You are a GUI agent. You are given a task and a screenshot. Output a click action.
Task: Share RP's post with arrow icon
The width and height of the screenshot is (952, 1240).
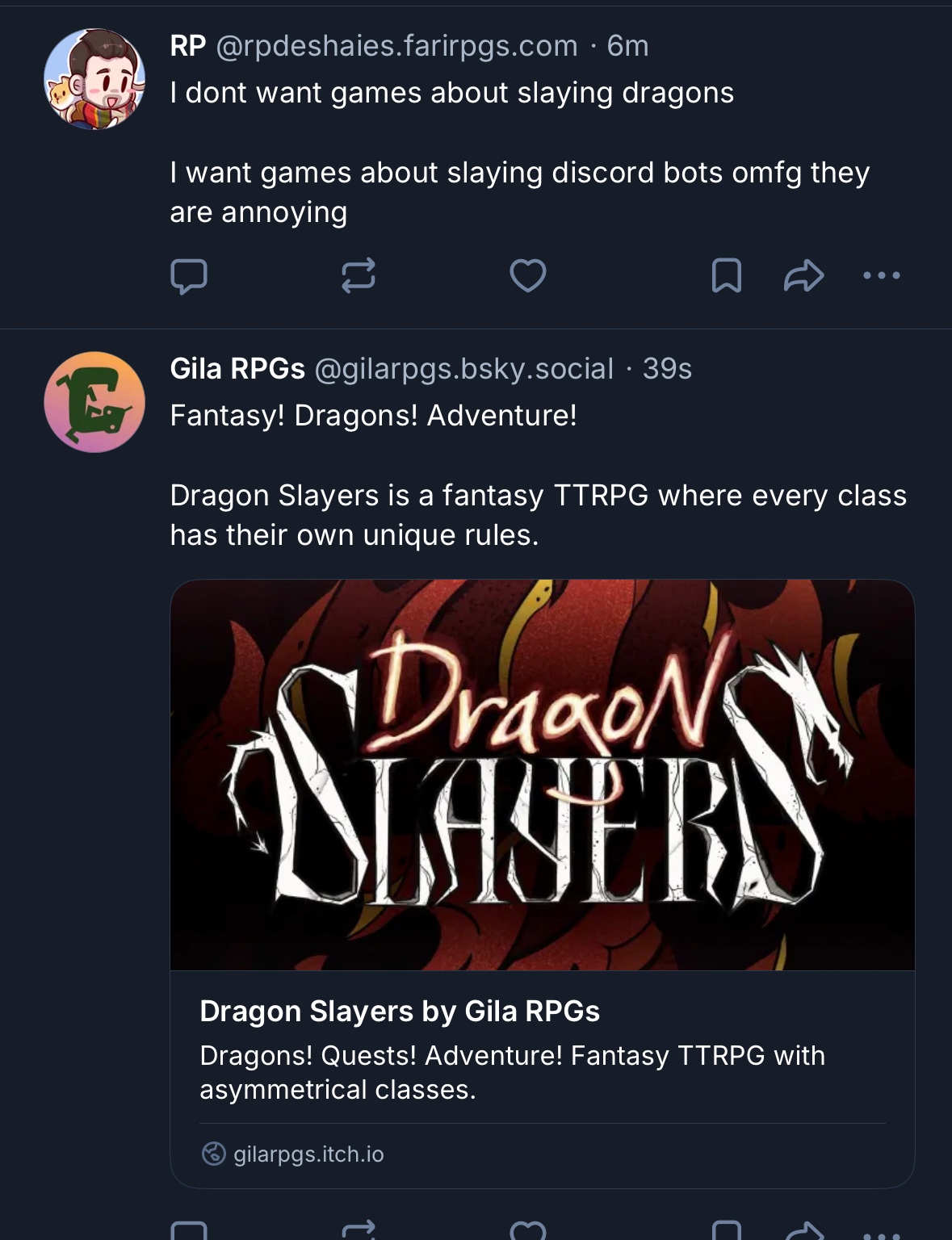(803, 276)
